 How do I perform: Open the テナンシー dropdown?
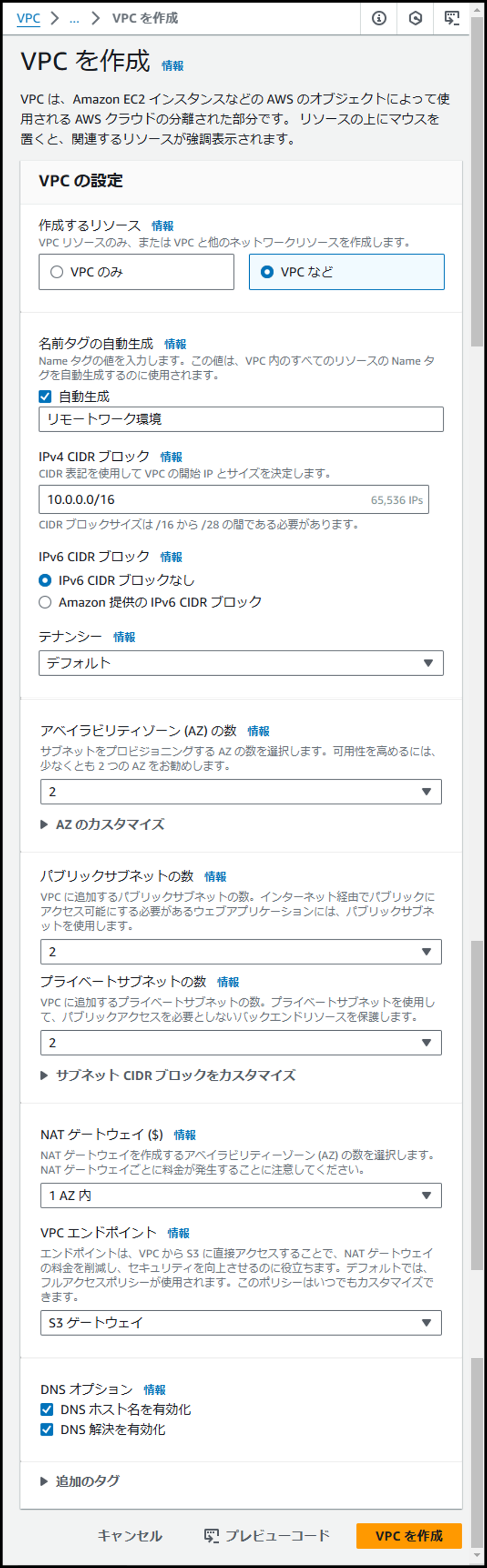[241, 663]
